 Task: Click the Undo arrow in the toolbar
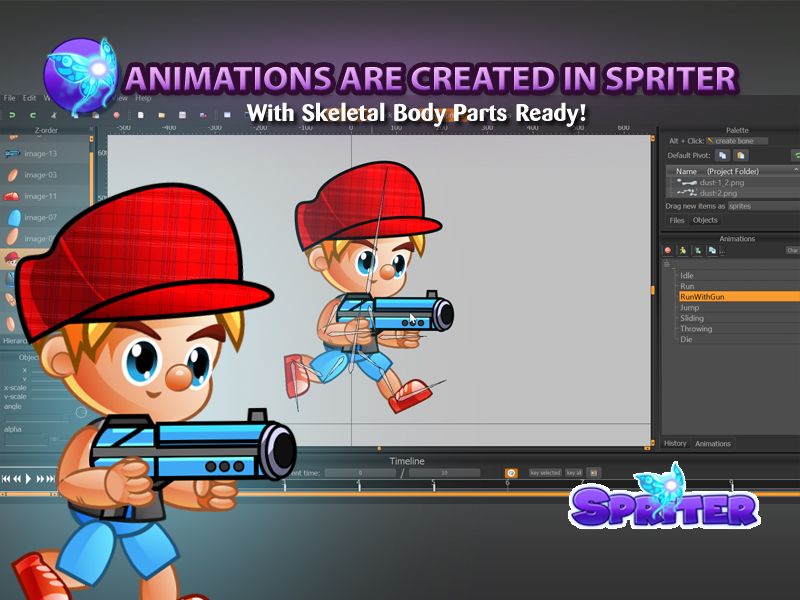point(12,115)
